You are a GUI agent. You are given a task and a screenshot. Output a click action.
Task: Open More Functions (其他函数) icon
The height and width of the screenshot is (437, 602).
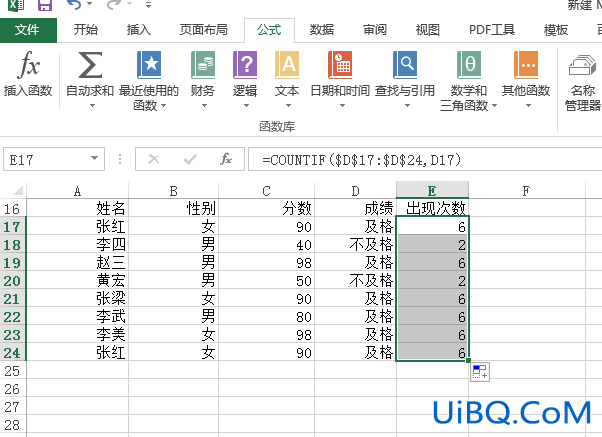pyautogui.click(x=526, y=65)
